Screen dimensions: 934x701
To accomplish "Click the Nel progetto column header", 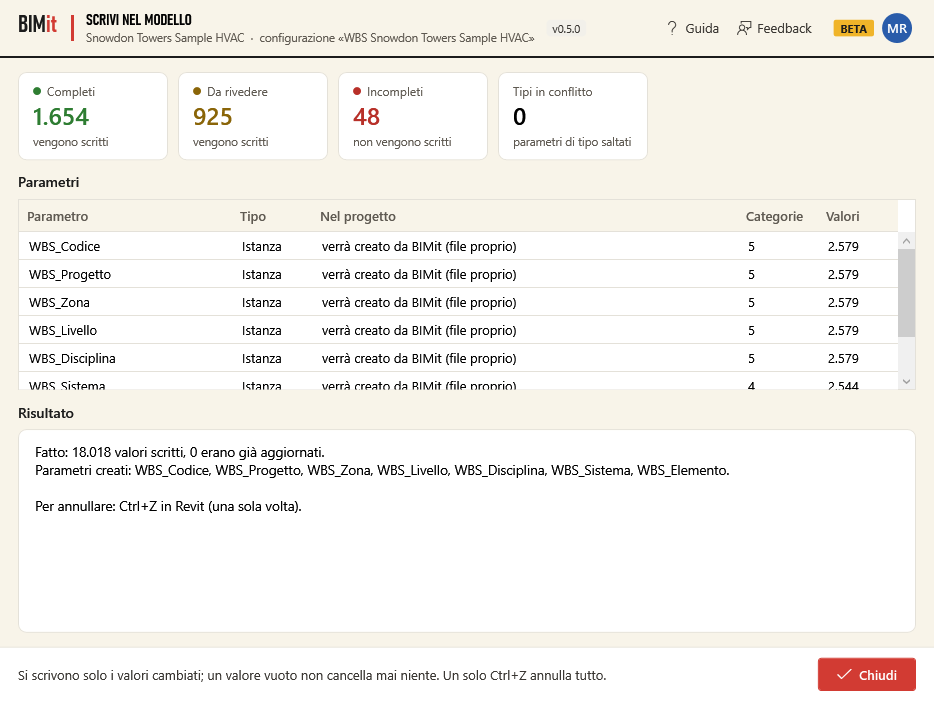I will 358,216.
